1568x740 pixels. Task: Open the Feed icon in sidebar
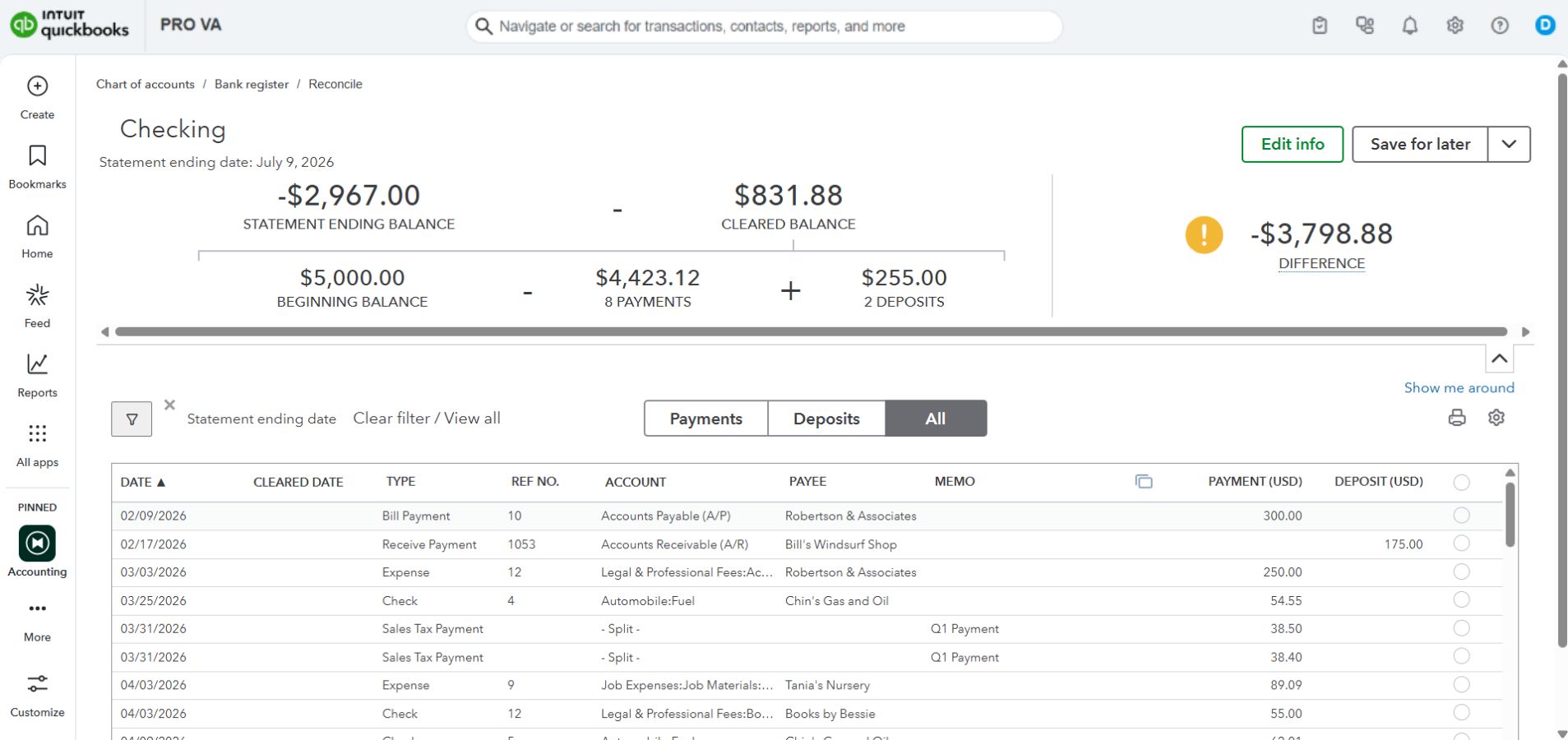(x=37, y=295)
